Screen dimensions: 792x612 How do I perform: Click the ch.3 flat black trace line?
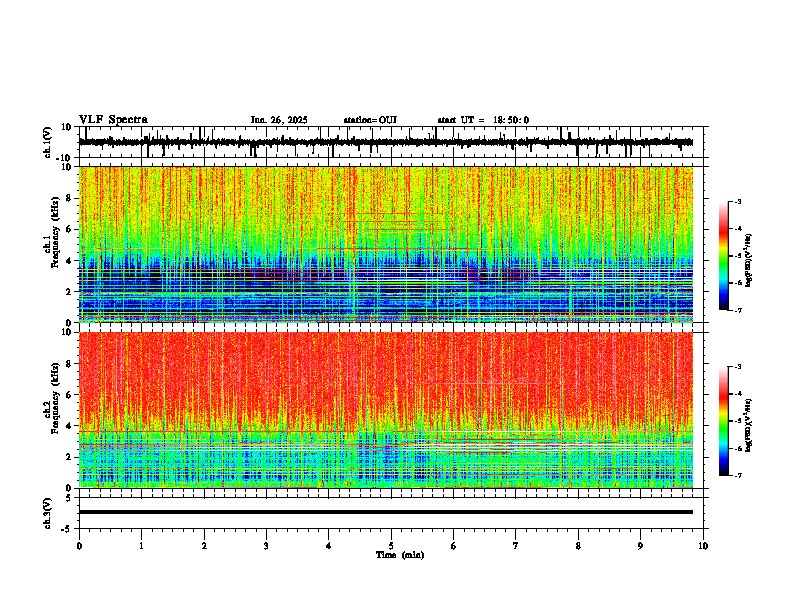[386, 512]
